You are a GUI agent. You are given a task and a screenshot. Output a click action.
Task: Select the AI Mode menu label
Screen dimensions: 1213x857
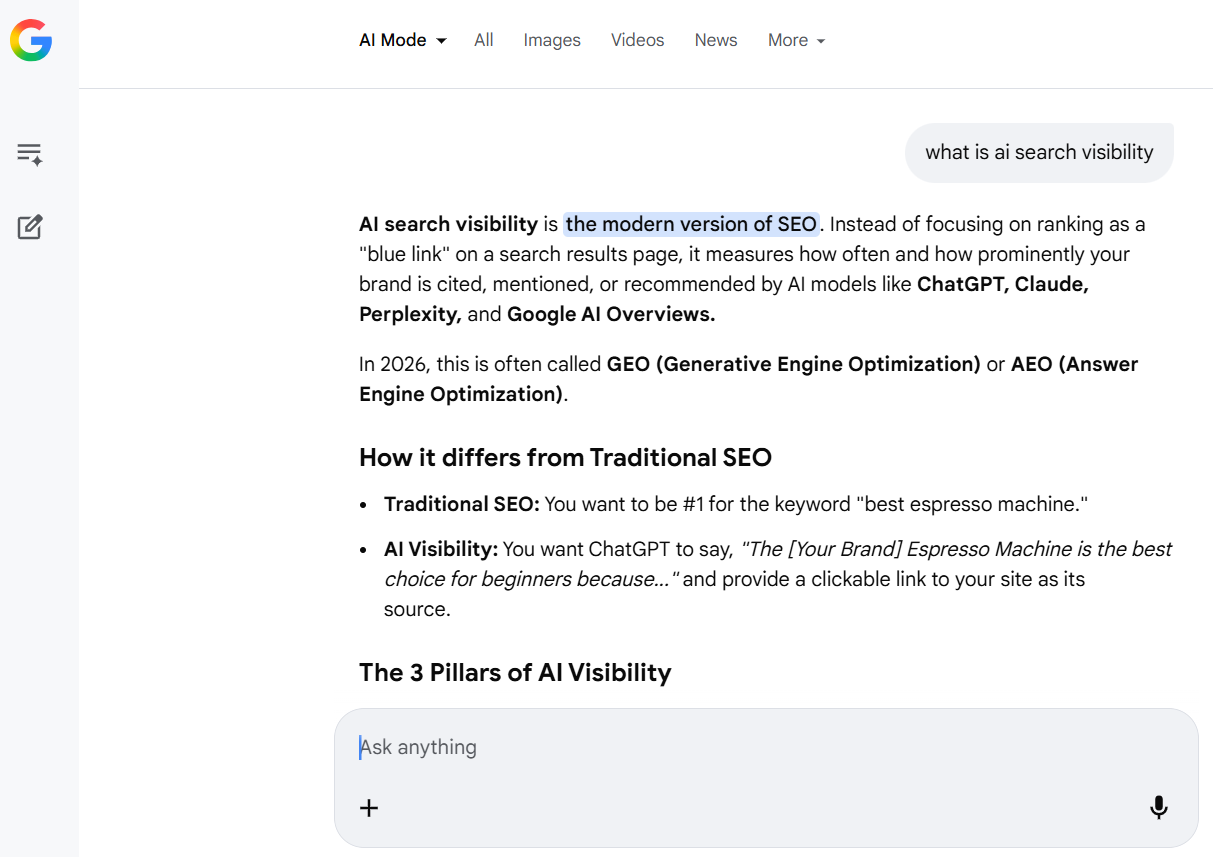click(x=393, y=40)
